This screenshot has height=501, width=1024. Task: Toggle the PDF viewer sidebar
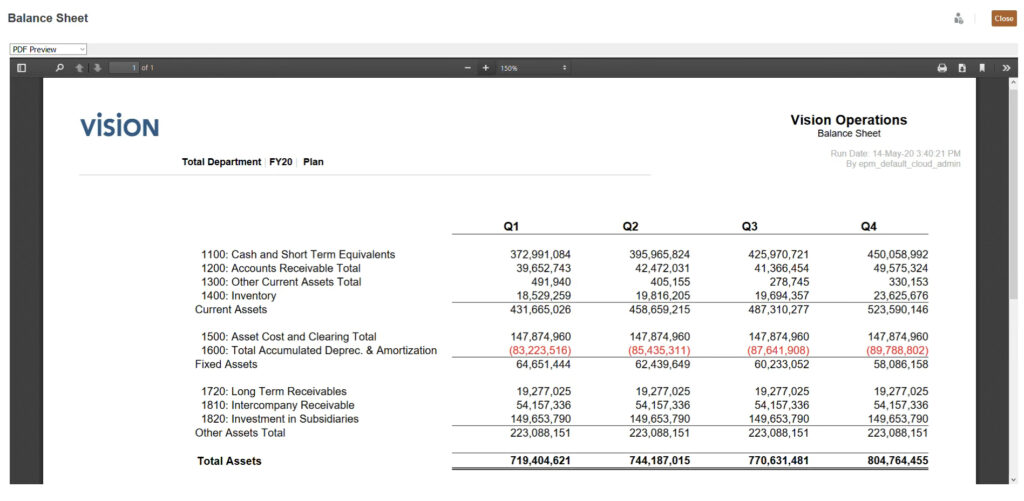21,68
